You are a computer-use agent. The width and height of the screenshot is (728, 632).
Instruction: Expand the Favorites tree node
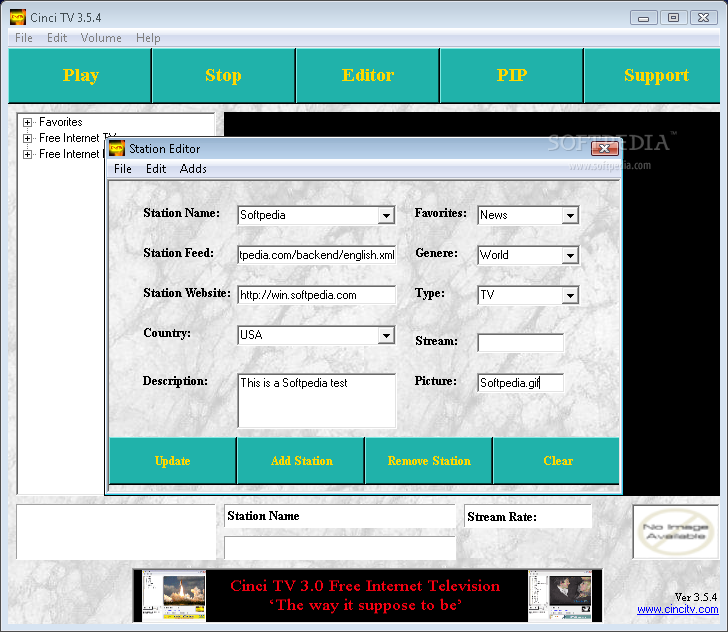[x=27, y=123]
